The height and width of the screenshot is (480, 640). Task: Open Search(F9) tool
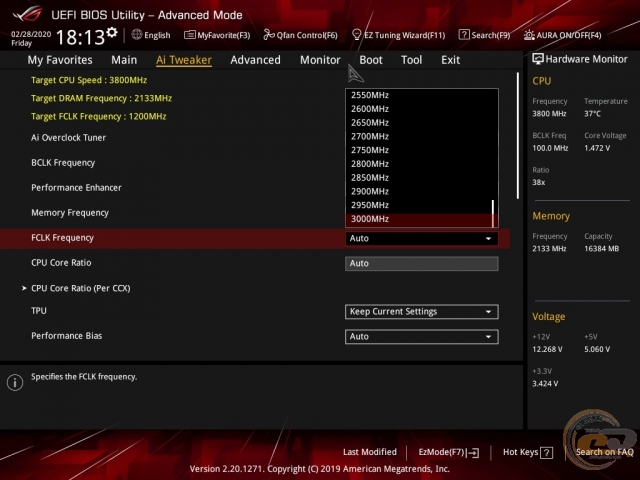484,35
